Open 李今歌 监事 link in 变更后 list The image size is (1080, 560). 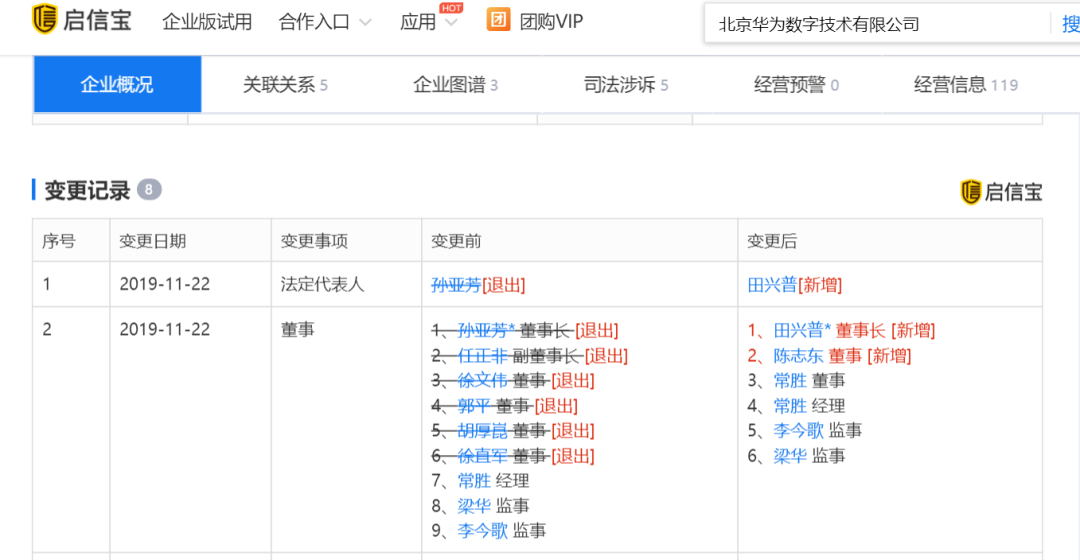pos(798,431)
